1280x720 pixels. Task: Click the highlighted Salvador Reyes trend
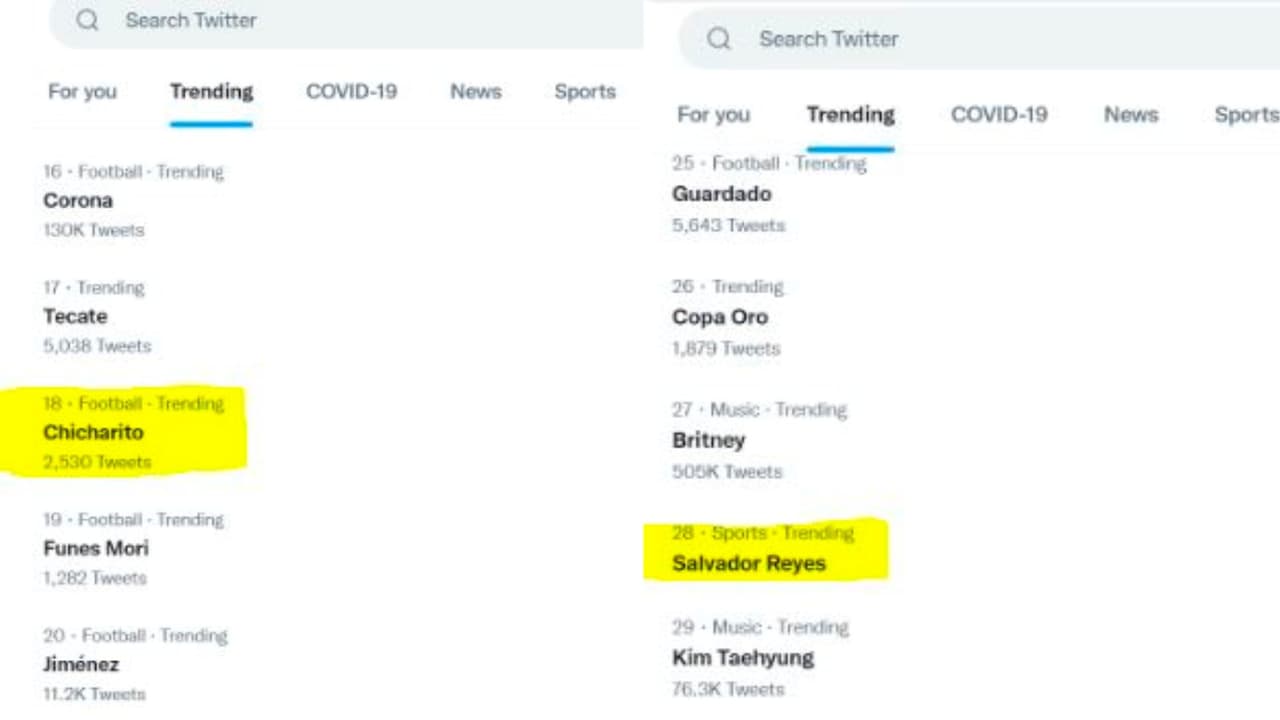coord(749,563)
